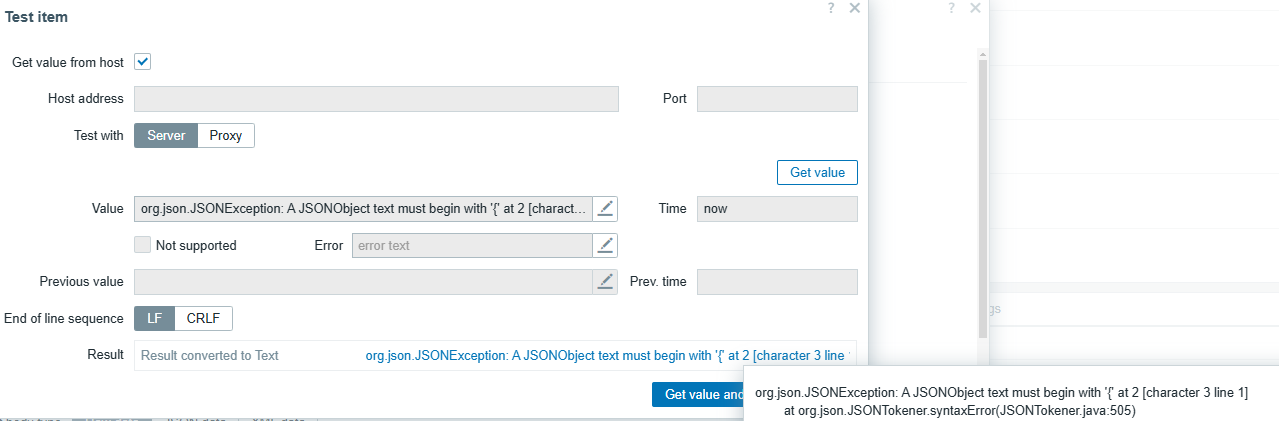Open the Previous value edit pencil icon

(x=606, y=281)
